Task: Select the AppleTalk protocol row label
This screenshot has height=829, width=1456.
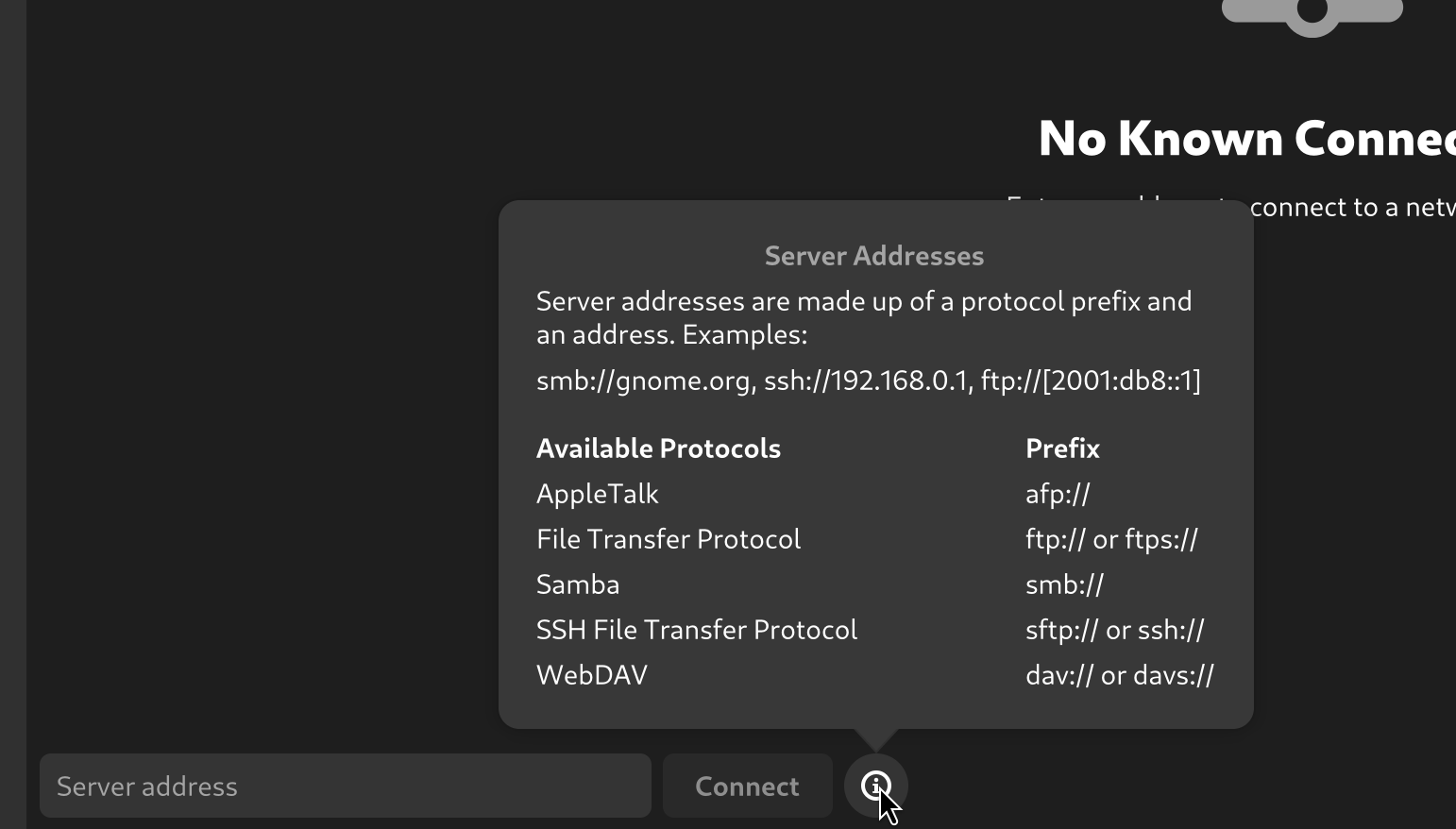Action: click(x=598, y=494)
